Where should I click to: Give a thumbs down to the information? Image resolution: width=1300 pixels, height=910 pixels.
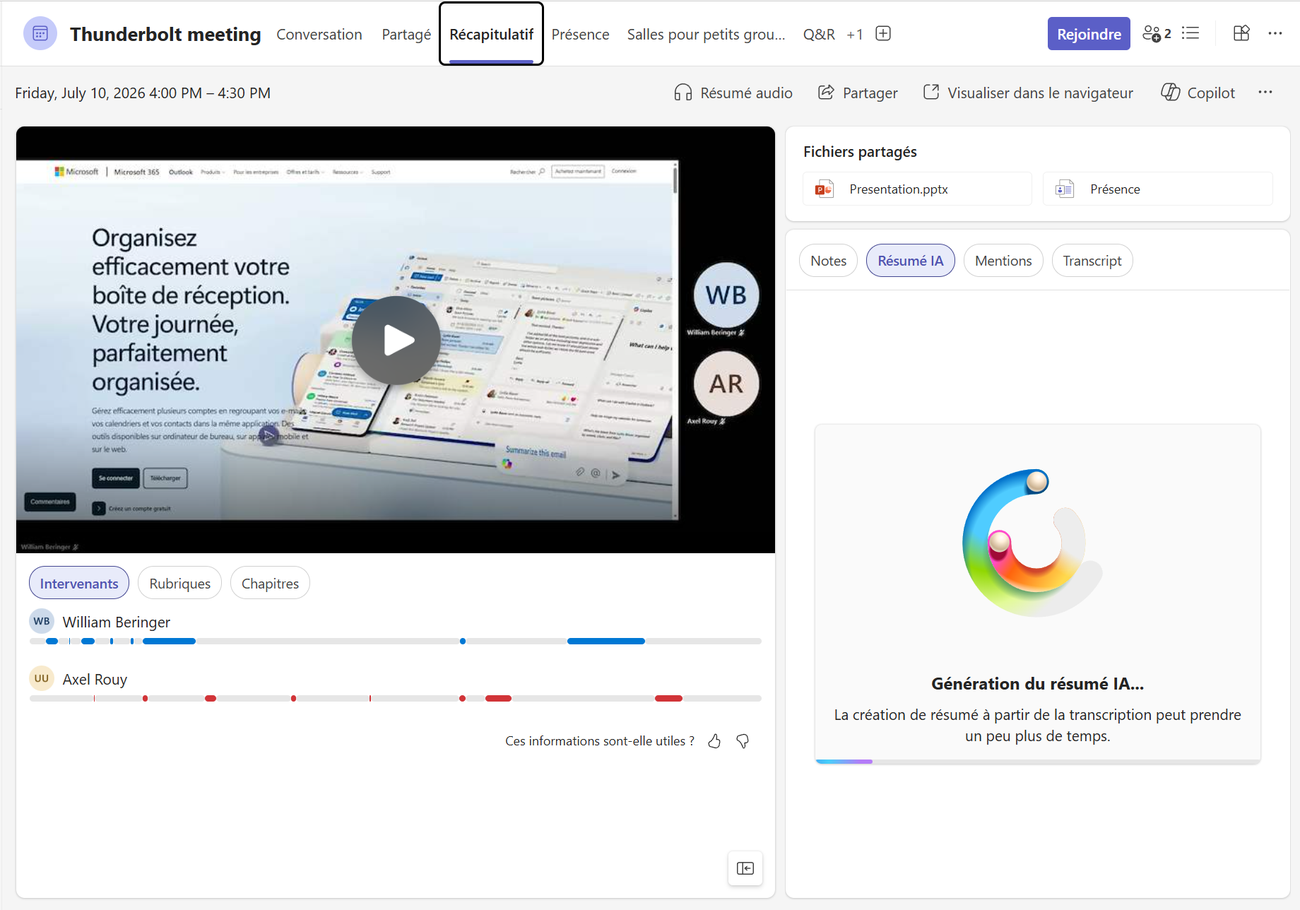[742, 741]
